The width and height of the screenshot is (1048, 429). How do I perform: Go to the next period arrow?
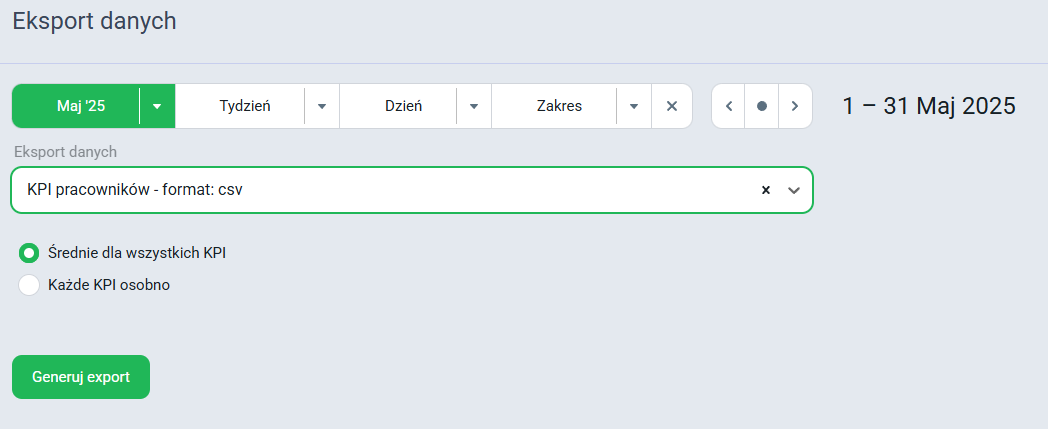tap(795, 106)
